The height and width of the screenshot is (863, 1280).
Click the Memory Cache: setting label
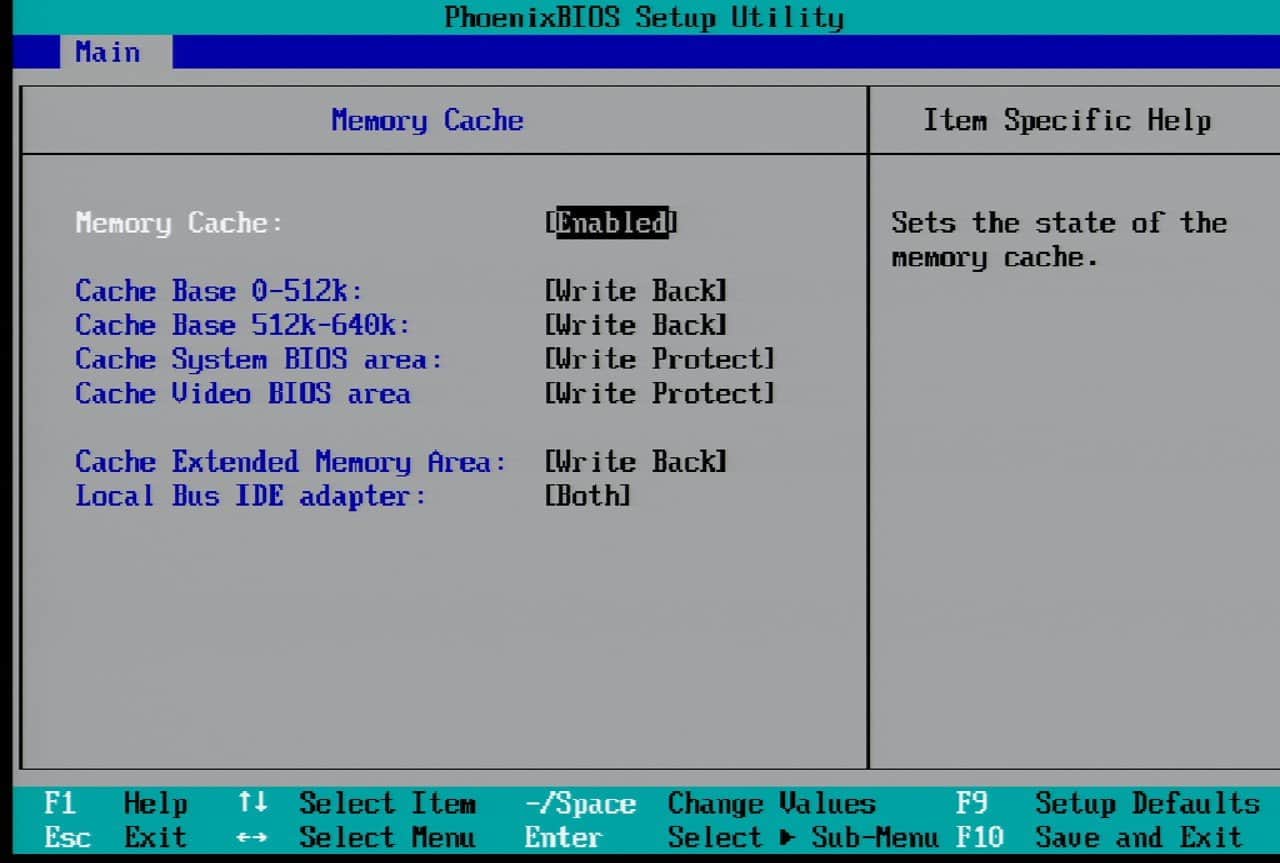(x=179, y=222)
